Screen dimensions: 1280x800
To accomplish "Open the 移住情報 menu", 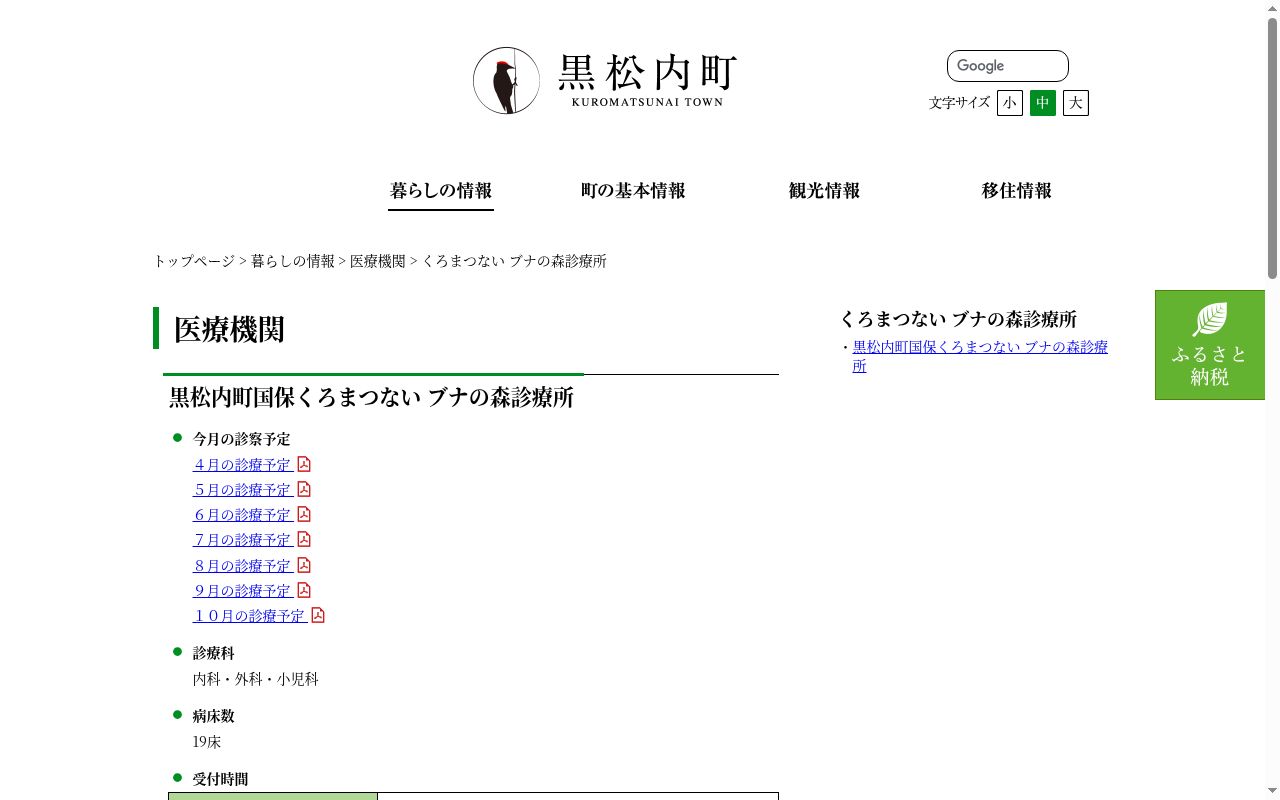I will coord(1016,191).
